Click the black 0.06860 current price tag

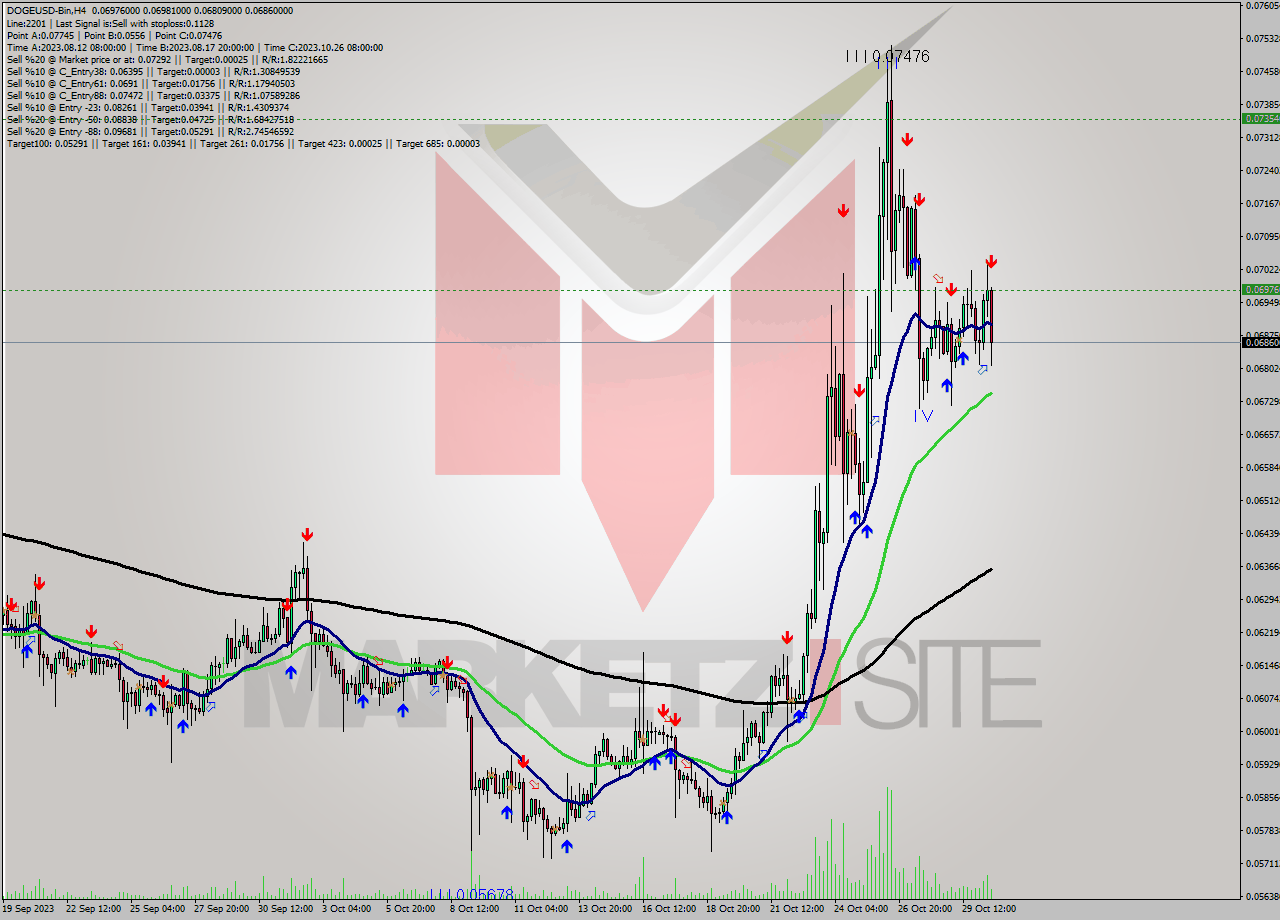tap(1259, 342)
